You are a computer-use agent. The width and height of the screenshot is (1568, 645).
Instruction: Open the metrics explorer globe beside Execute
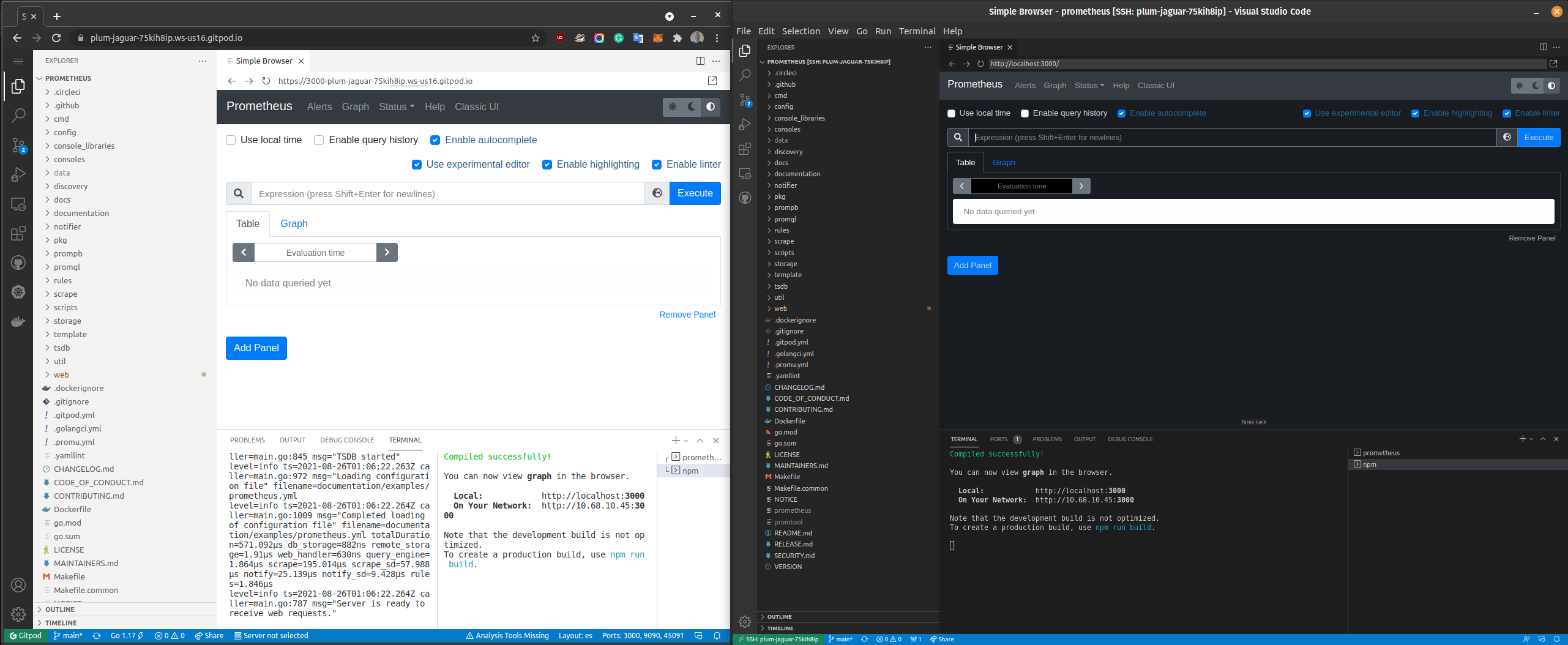(x=657, y=193)
